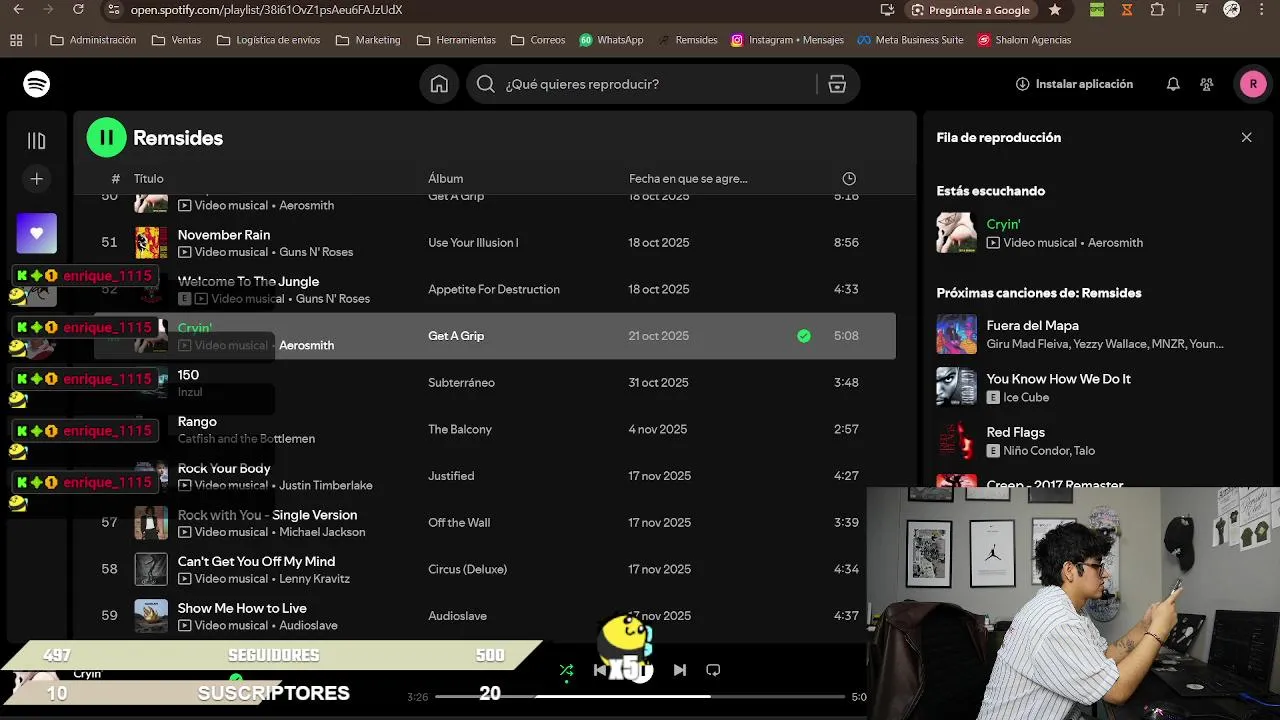Select Rock Your Body track title

pos(224,468)
